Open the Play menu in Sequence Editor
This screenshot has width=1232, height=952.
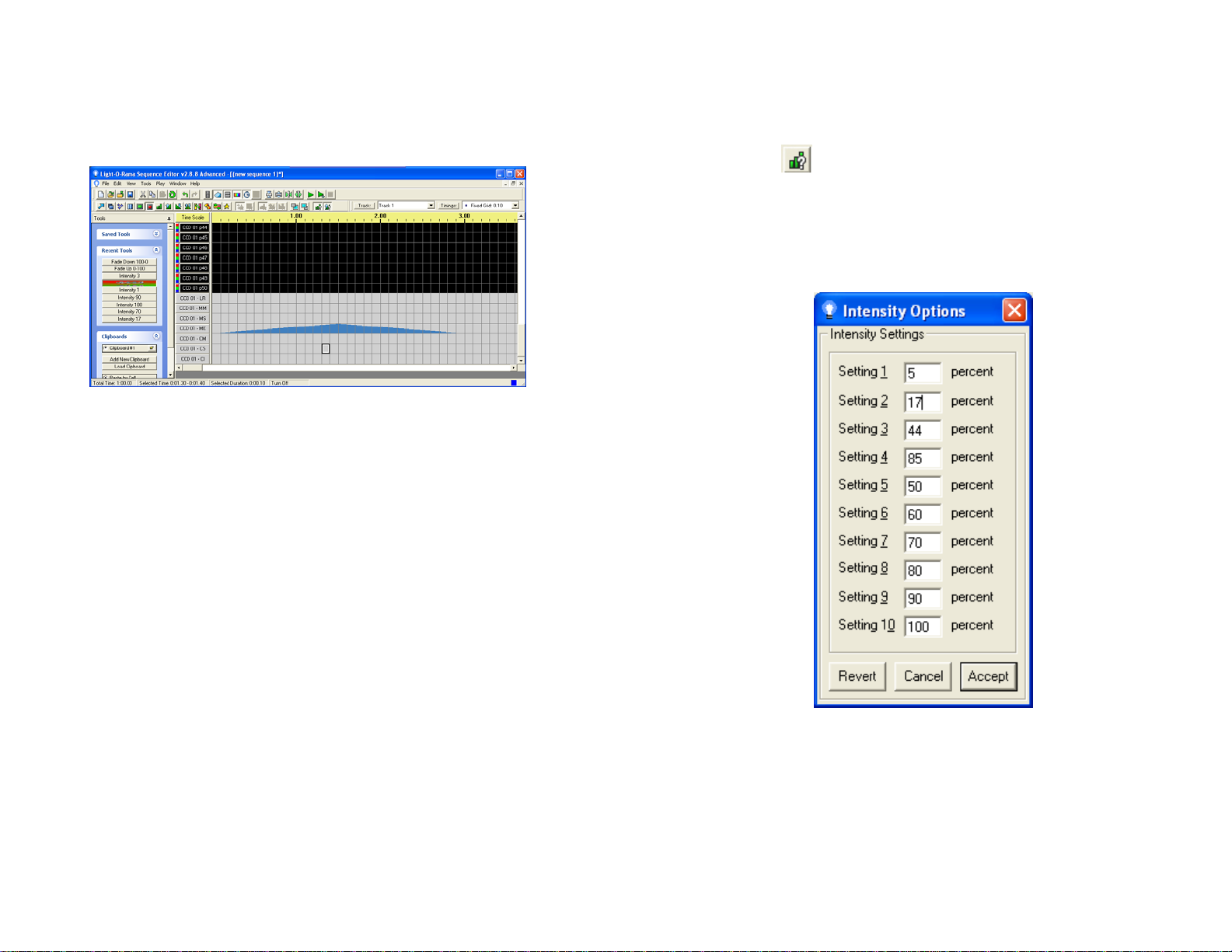[x=160, y=183]
